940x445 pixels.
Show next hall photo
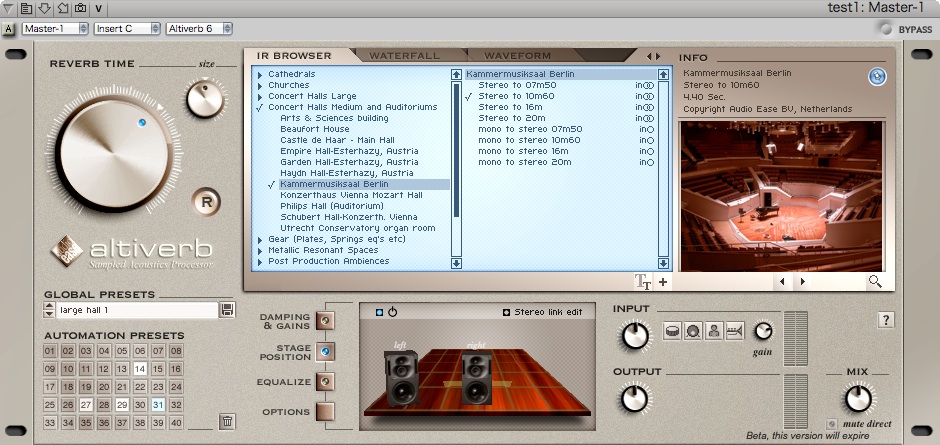(x=803, y=281)
